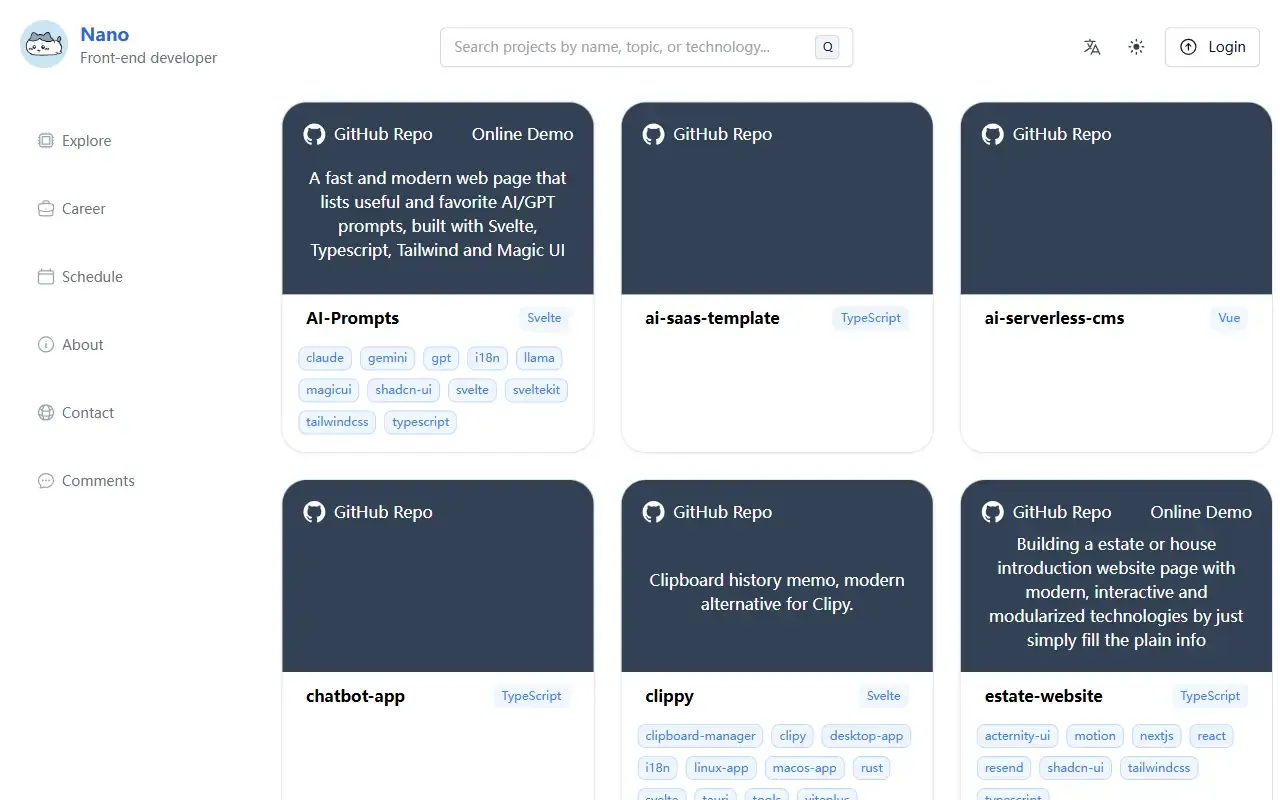Open GitHub Repo for ai-saas-template
The image size is (1280, 800).
click(707, 134)
